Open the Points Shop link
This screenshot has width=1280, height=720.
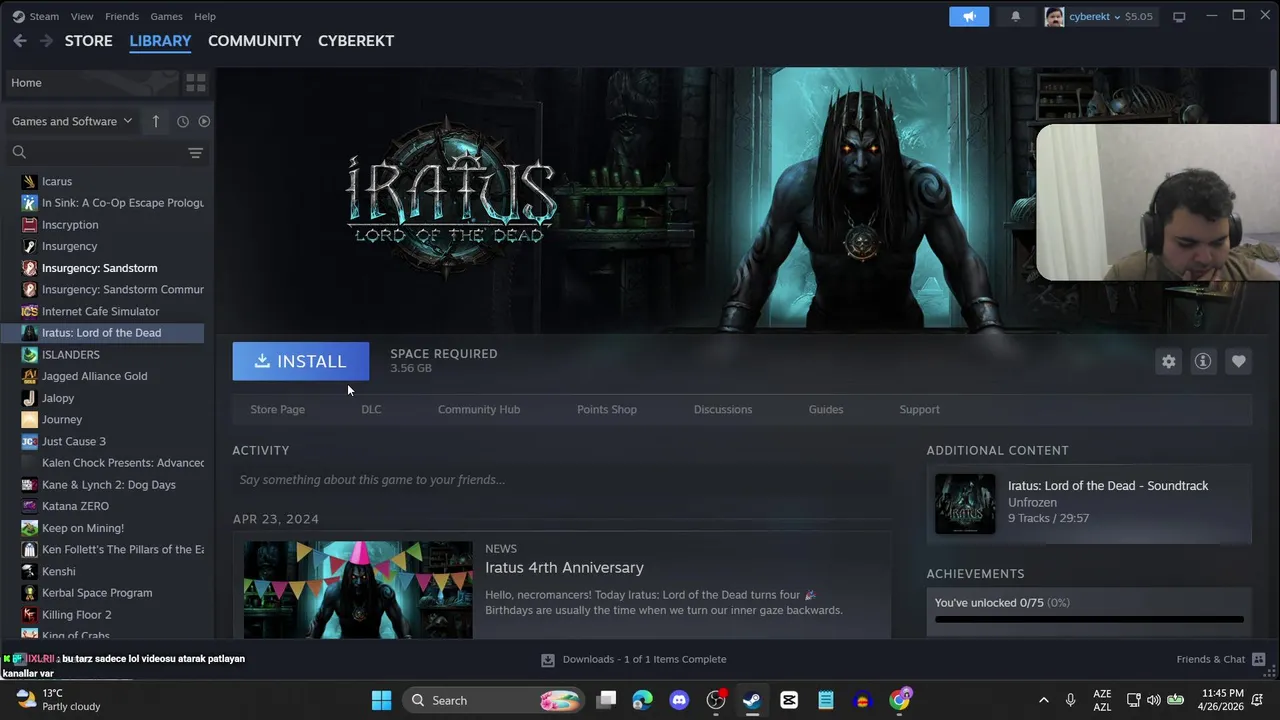(x=607, y=409)
